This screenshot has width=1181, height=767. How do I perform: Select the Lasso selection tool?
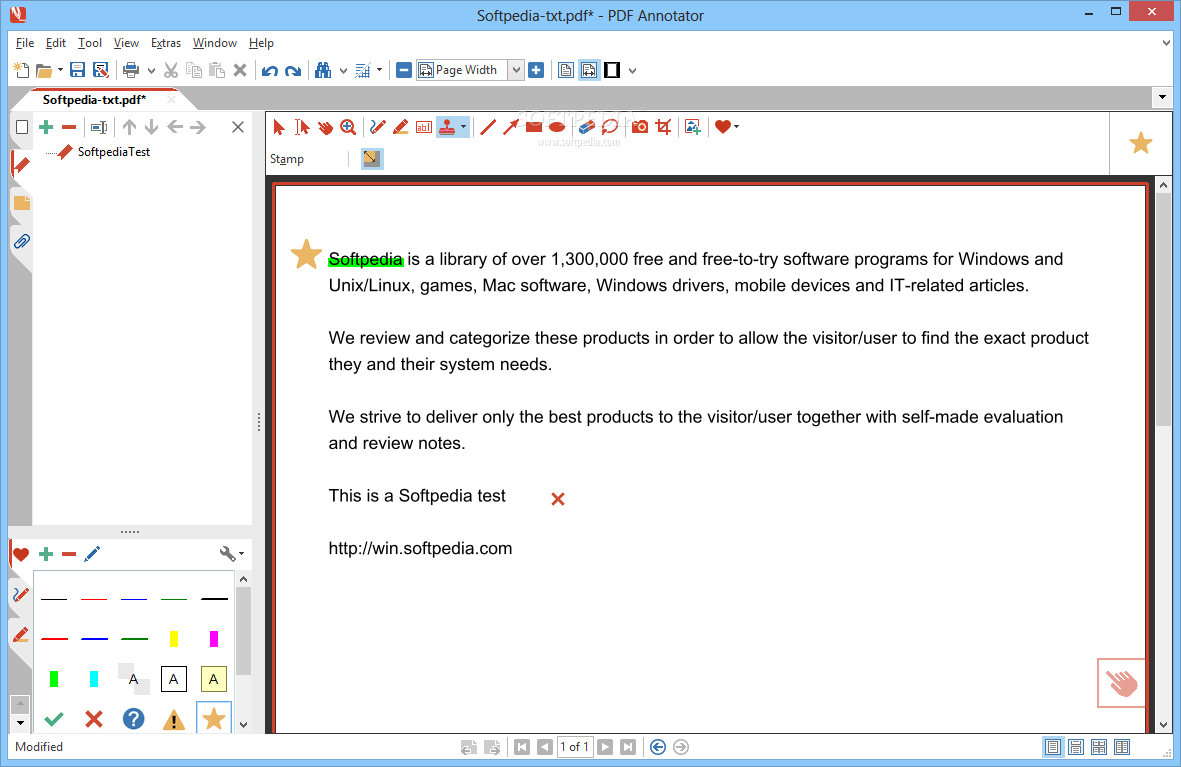(610, 127)
